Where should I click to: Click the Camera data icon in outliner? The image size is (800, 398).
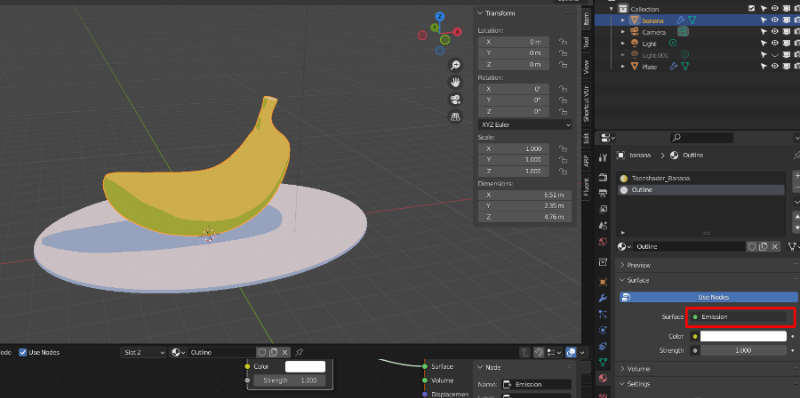coord(683,32)
